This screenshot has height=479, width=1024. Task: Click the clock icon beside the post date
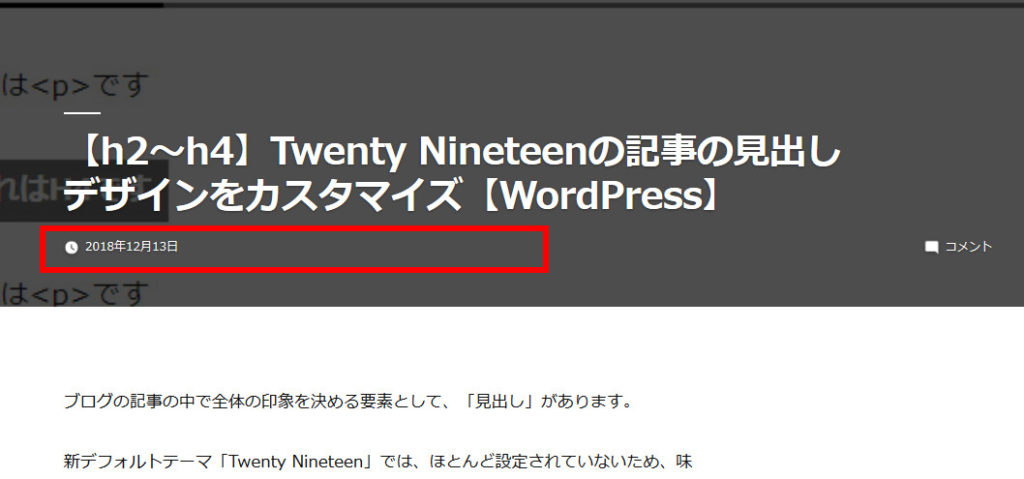coord(71,247)
